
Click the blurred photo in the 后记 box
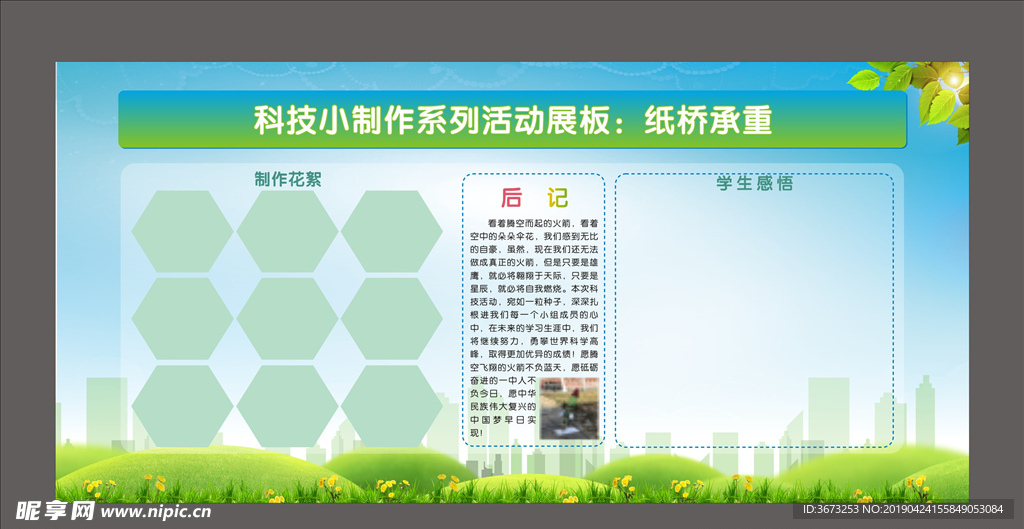pos(568,408)
